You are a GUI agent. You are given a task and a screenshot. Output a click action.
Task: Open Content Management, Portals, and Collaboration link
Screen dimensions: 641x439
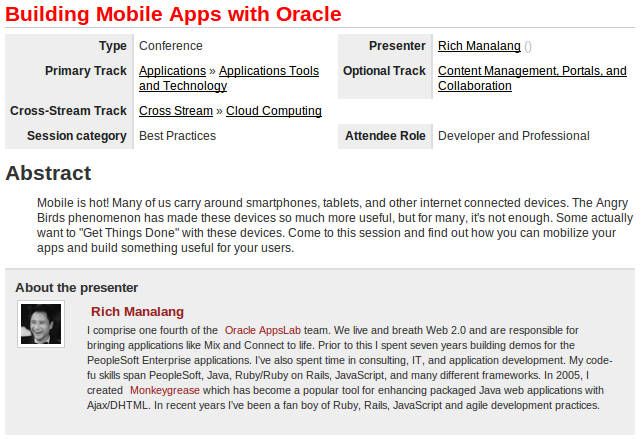pos(532,78)
